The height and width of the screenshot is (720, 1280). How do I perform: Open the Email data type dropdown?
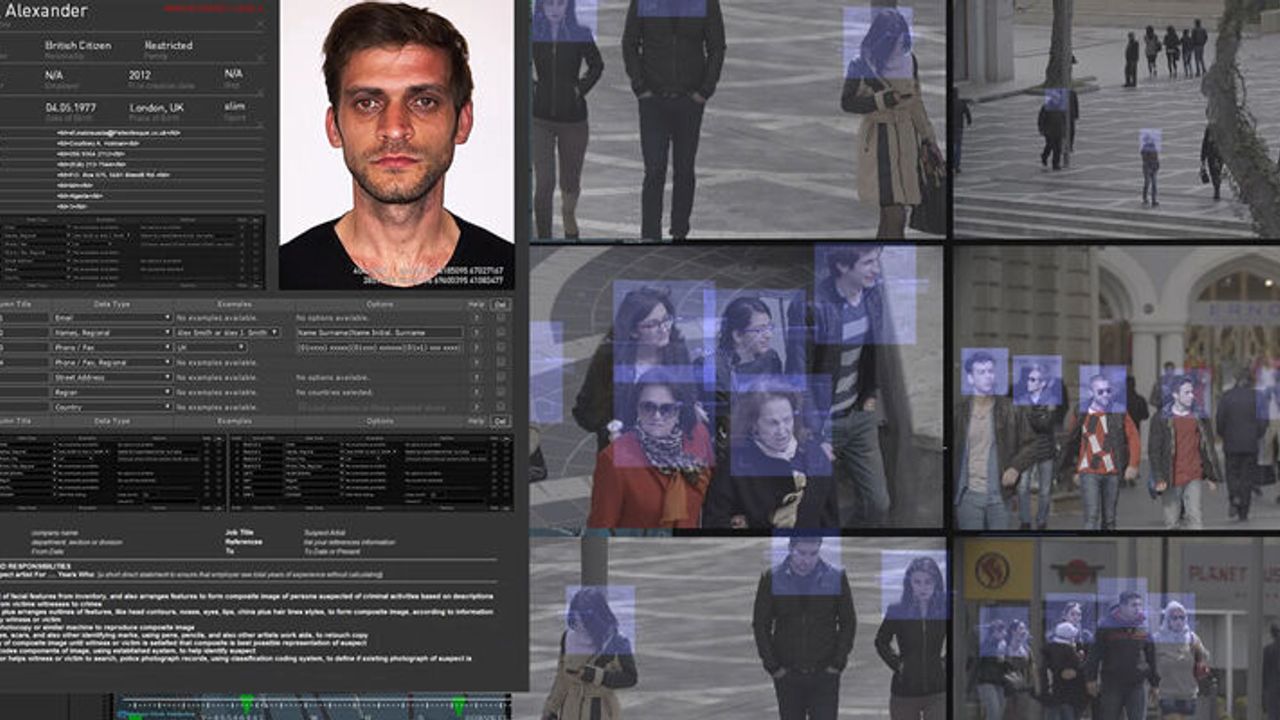click(x=112, y=318)
